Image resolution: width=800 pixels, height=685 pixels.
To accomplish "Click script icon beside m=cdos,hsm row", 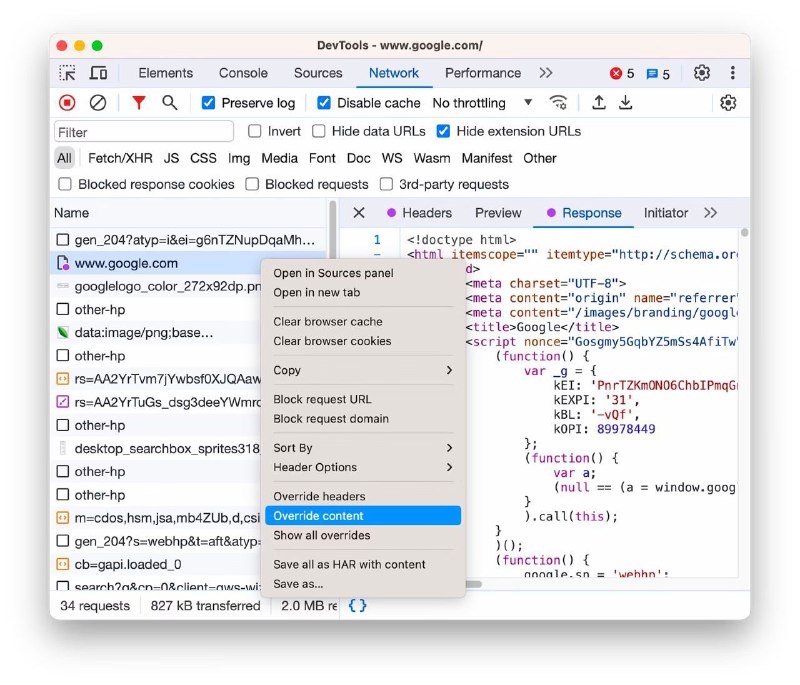I will pyautogui.click(x=62, y=518).
